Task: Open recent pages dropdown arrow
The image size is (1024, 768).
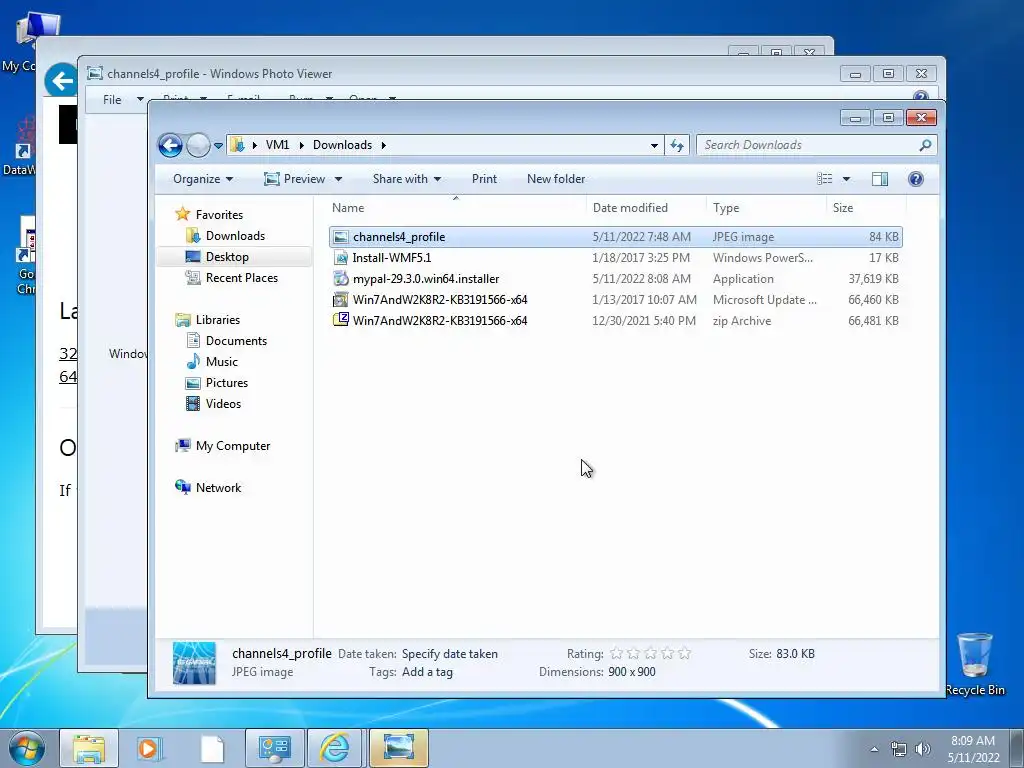Action: tap(218, 146)
